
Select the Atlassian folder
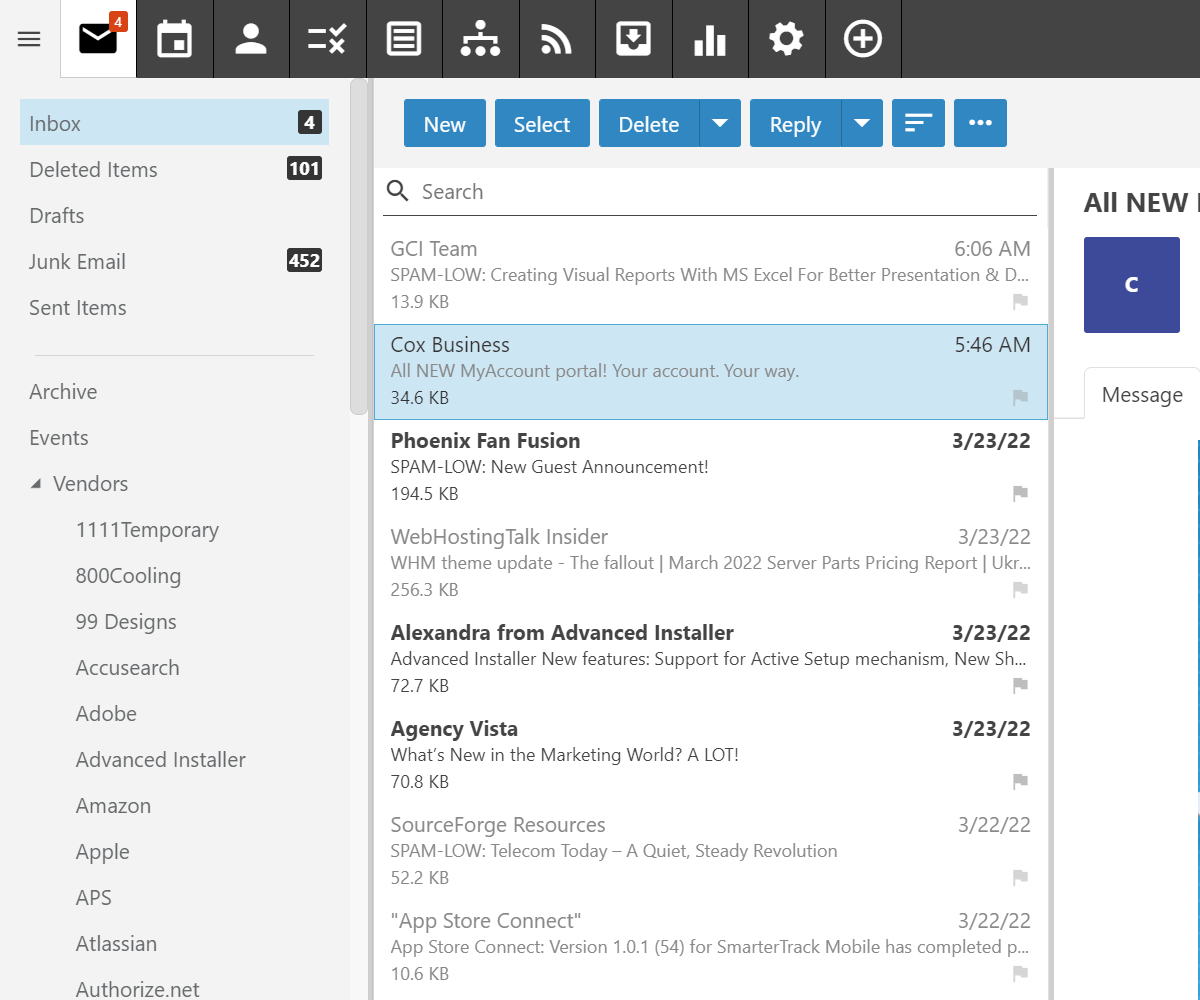click(x=116, y=943)
